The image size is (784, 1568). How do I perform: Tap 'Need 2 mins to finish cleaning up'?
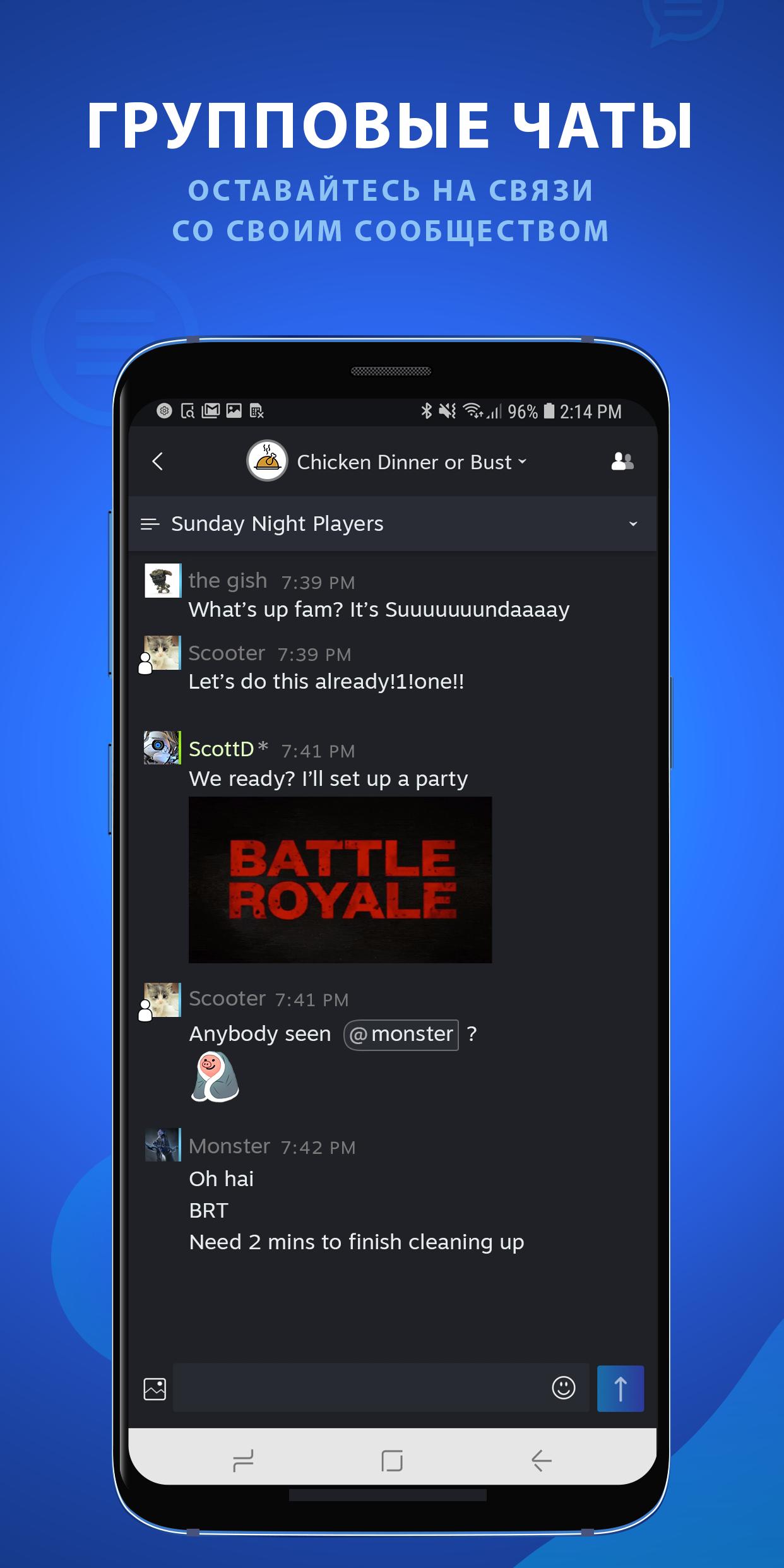point(357,1242)
